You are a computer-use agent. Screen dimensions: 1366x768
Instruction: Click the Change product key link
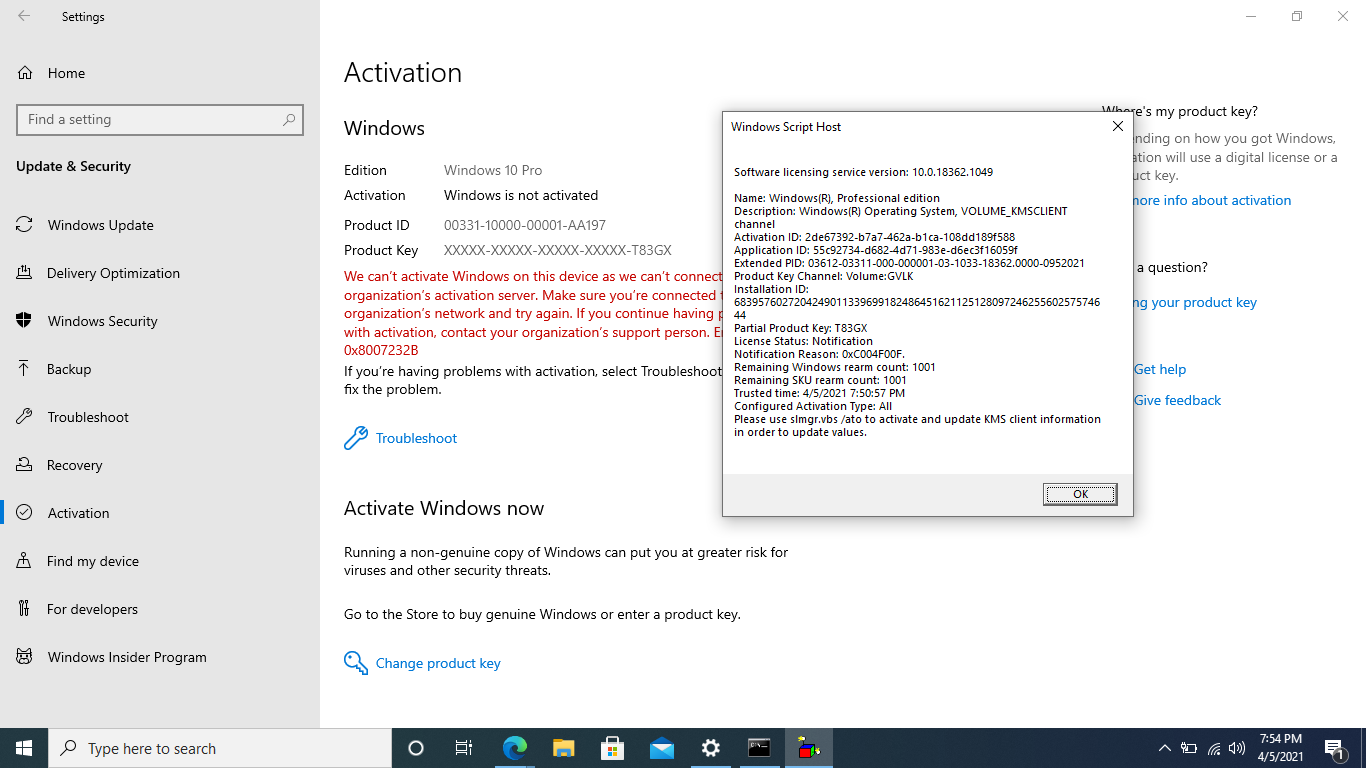point(438,663)
